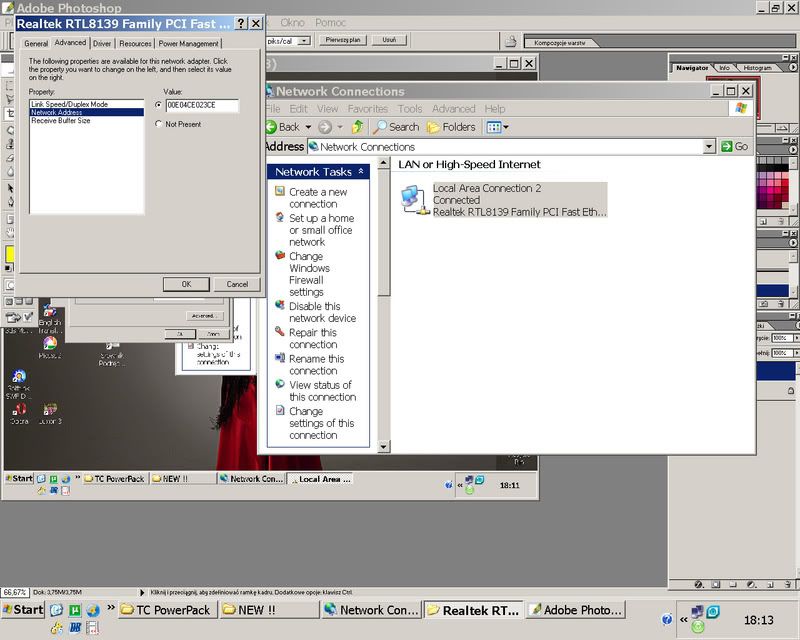The image size is (800, 640).
Task: Click the Create a new connection icon
Action: pyautogui.click(x=280, y=191)
